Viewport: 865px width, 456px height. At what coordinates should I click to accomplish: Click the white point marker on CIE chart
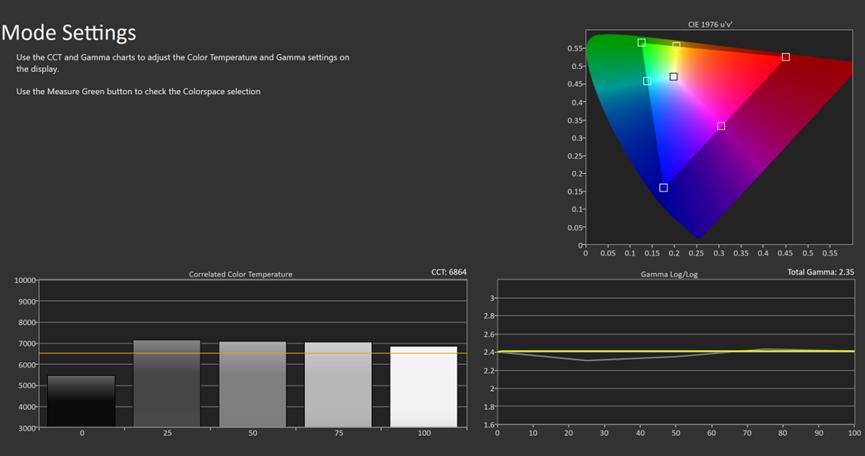coord(673,77)
